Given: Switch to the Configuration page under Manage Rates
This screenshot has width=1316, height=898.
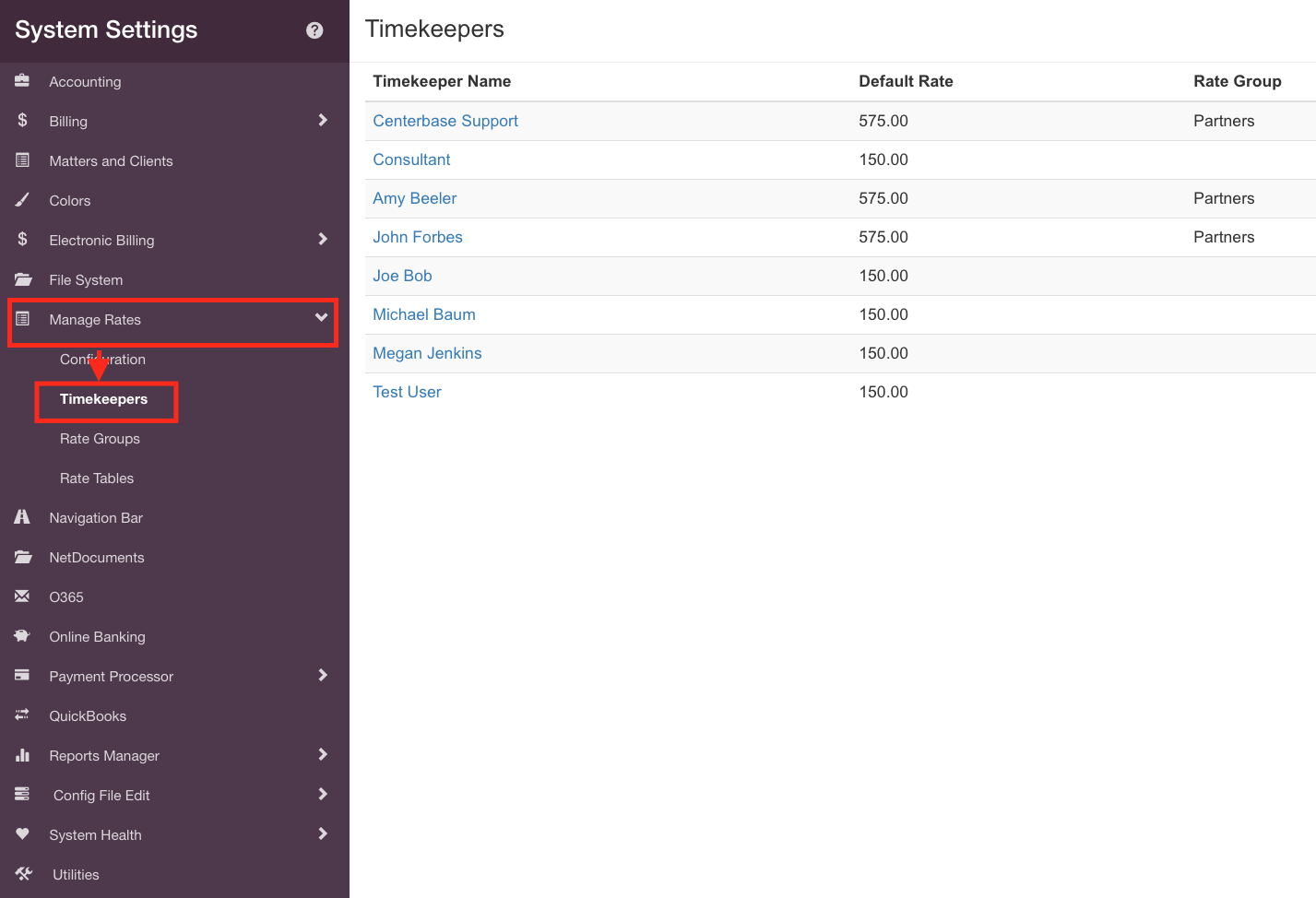Looking at the screenshot, I should tap(102, 359).
